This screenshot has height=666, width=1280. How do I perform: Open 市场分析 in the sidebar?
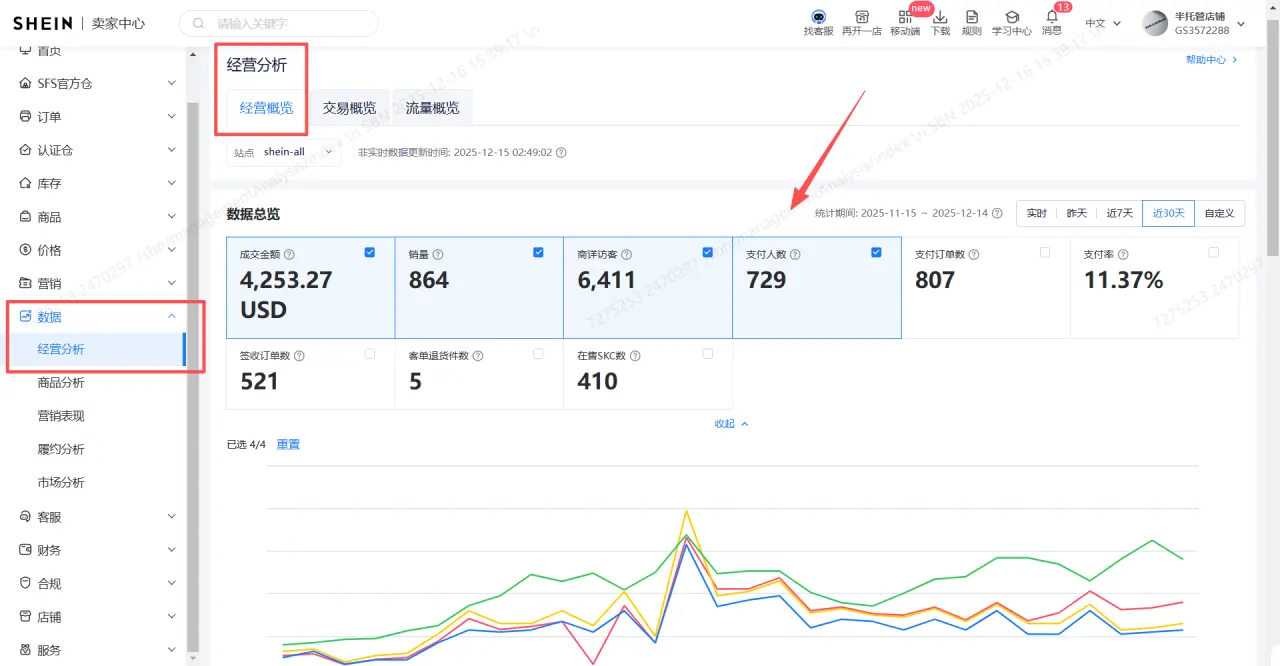(61, 483)
